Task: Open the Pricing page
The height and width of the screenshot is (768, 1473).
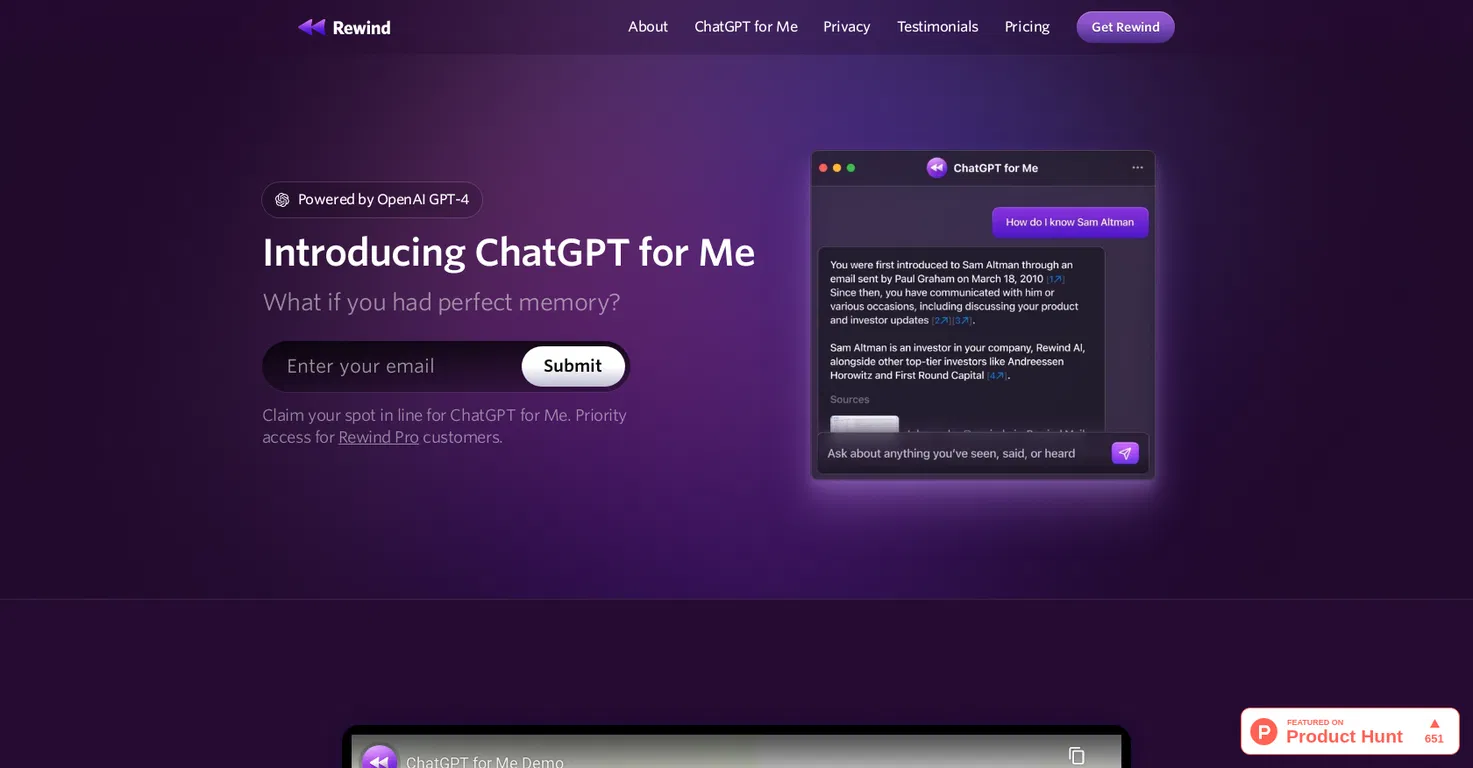Action: (1027, 27)
